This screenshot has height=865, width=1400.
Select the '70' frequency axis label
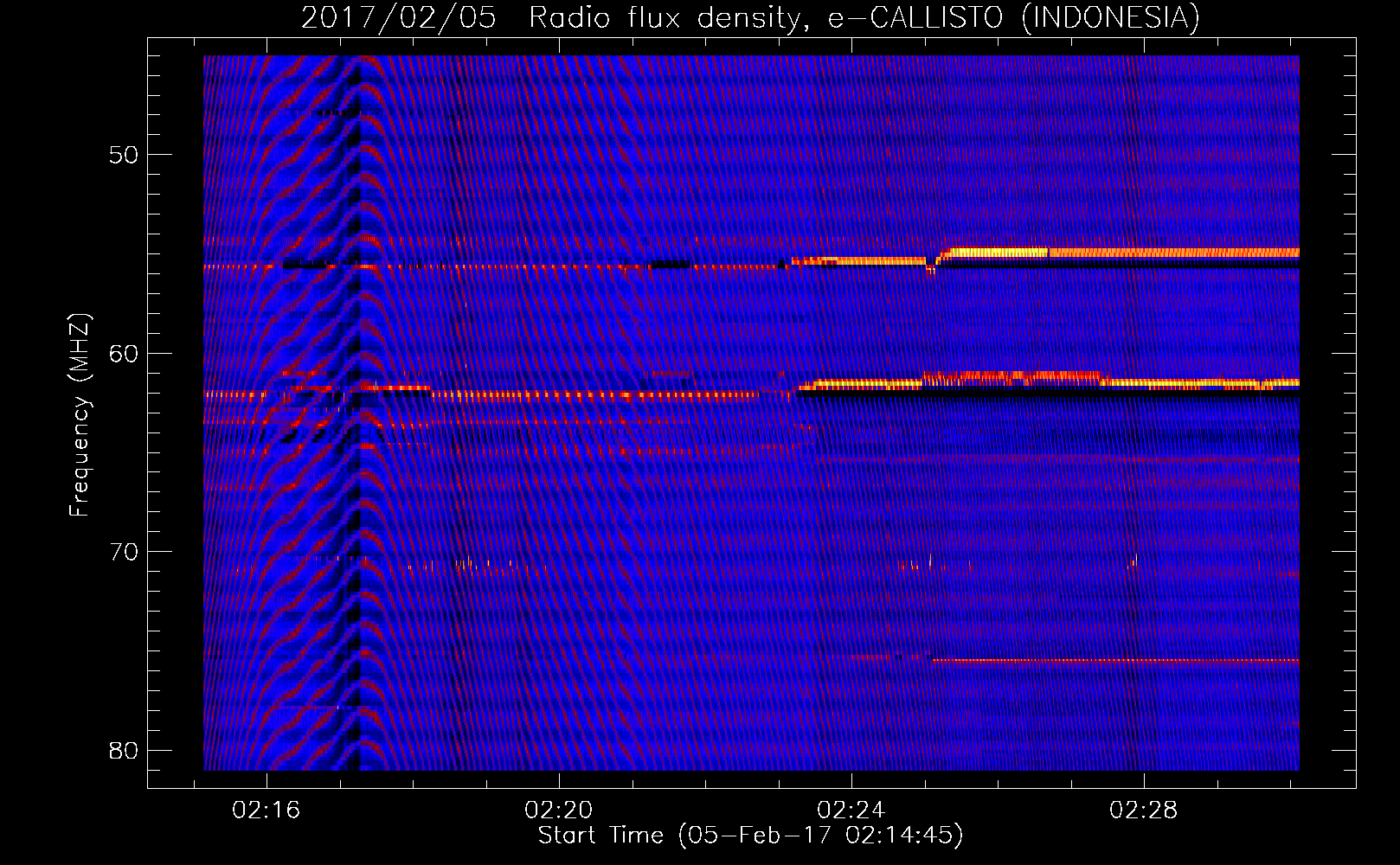(x=124, y=552)
